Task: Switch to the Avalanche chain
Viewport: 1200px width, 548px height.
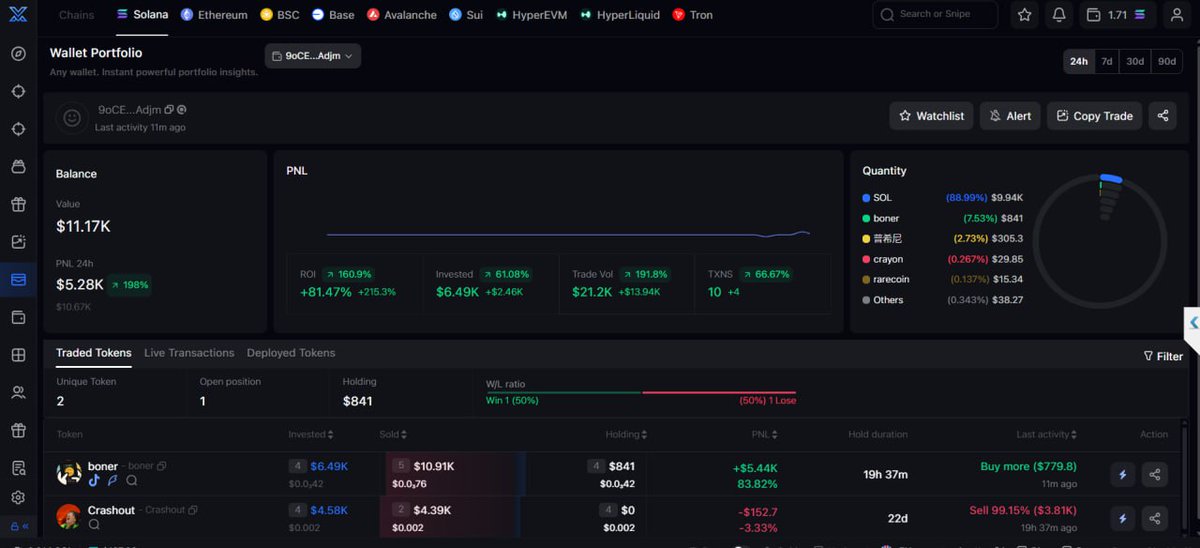Action: point(402,15)
